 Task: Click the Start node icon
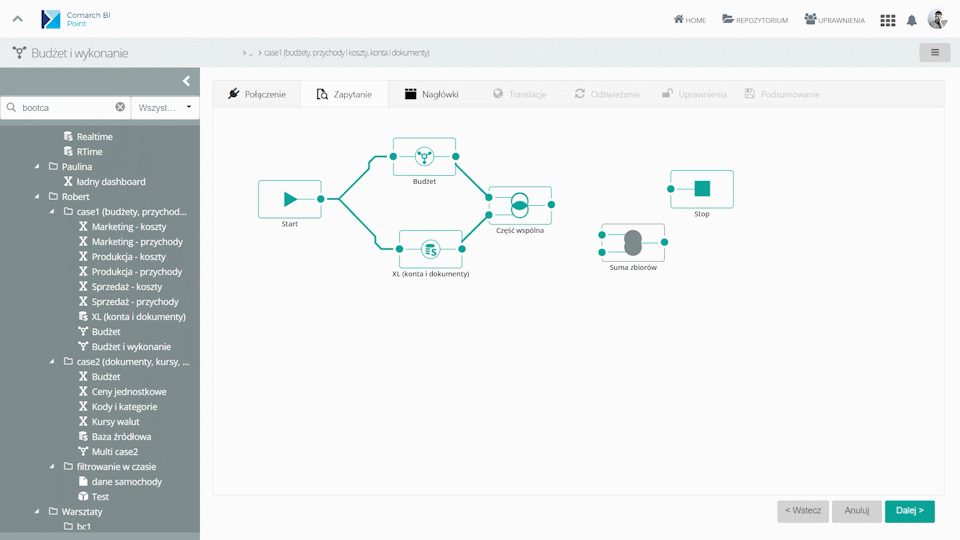pos(290,199)
